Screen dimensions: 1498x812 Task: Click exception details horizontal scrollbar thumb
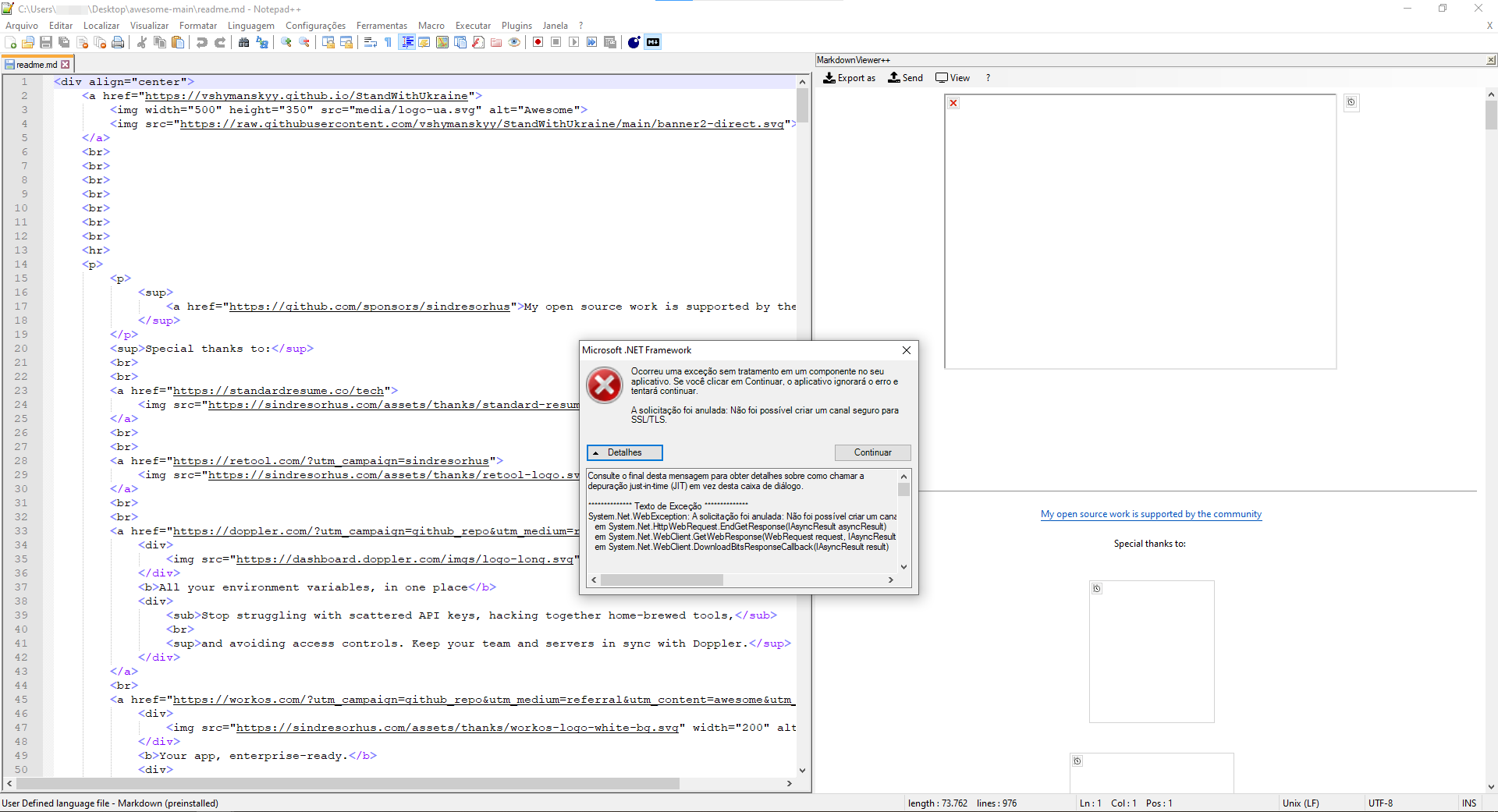point(662,580)
